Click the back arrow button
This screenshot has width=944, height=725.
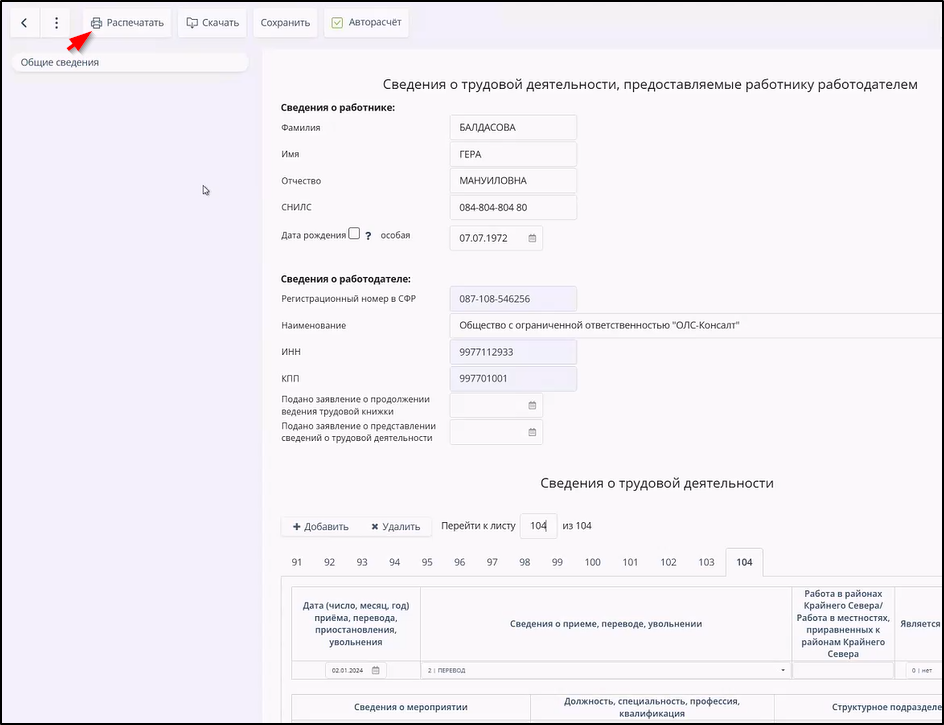[24, 23]
